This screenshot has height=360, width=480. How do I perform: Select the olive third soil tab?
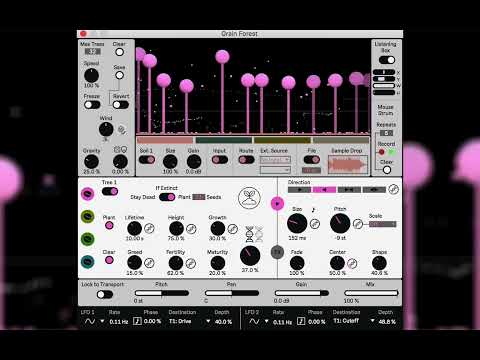(x=282, y=140)
